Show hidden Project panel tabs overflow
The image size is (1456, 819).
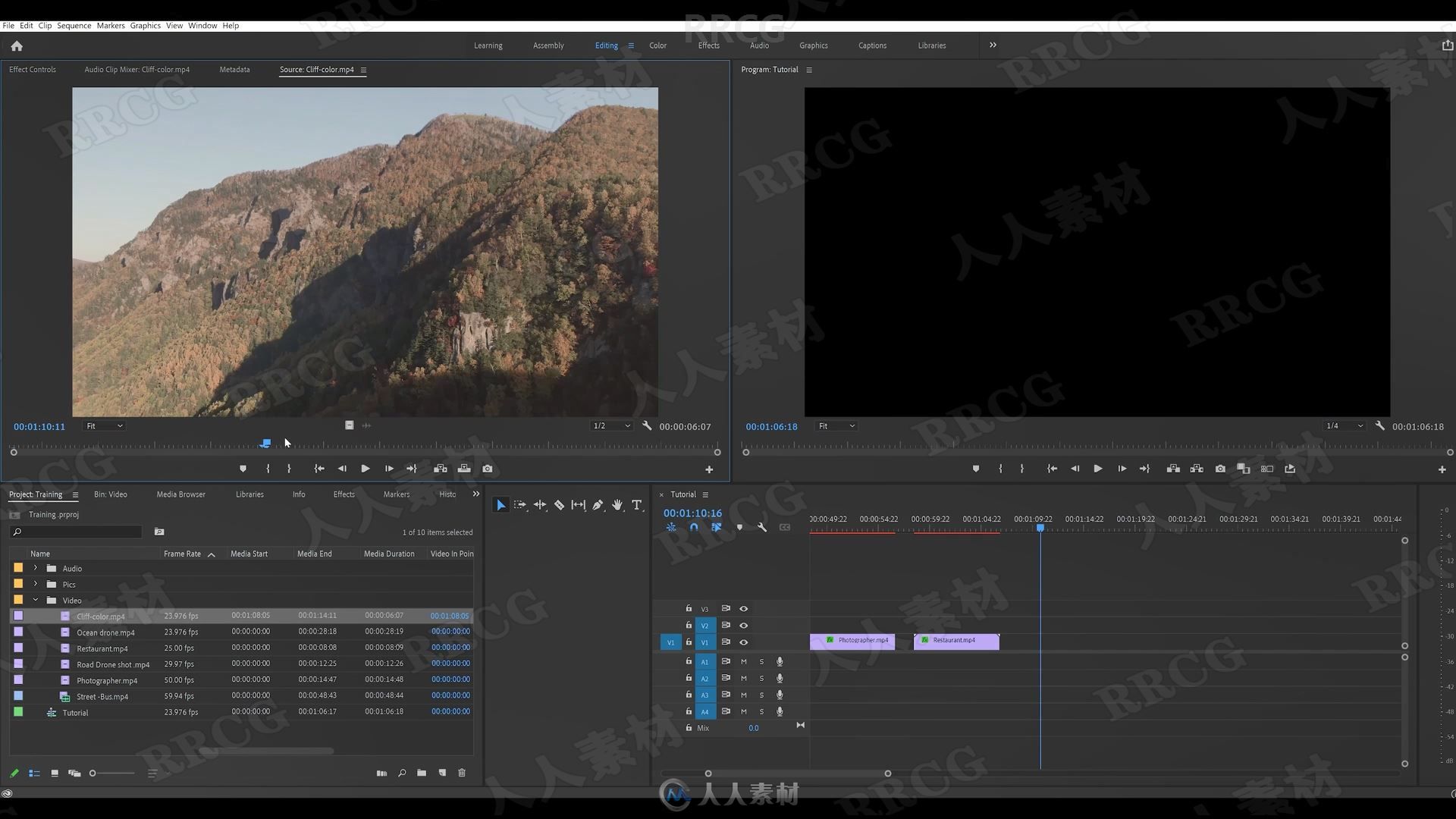click(476, 494)
